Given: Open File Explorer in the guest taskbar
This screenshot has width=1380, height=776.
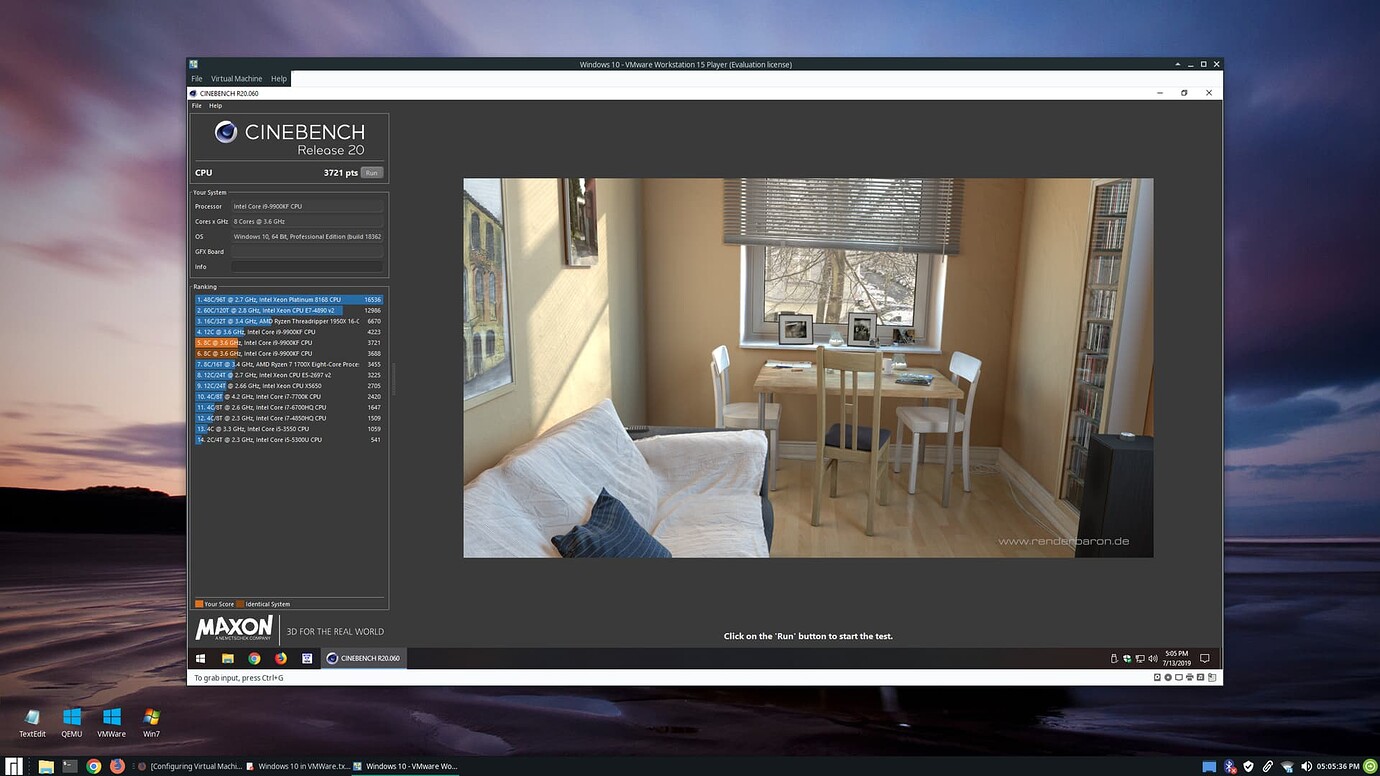Looking at the screenshot, I should point(228,659).
